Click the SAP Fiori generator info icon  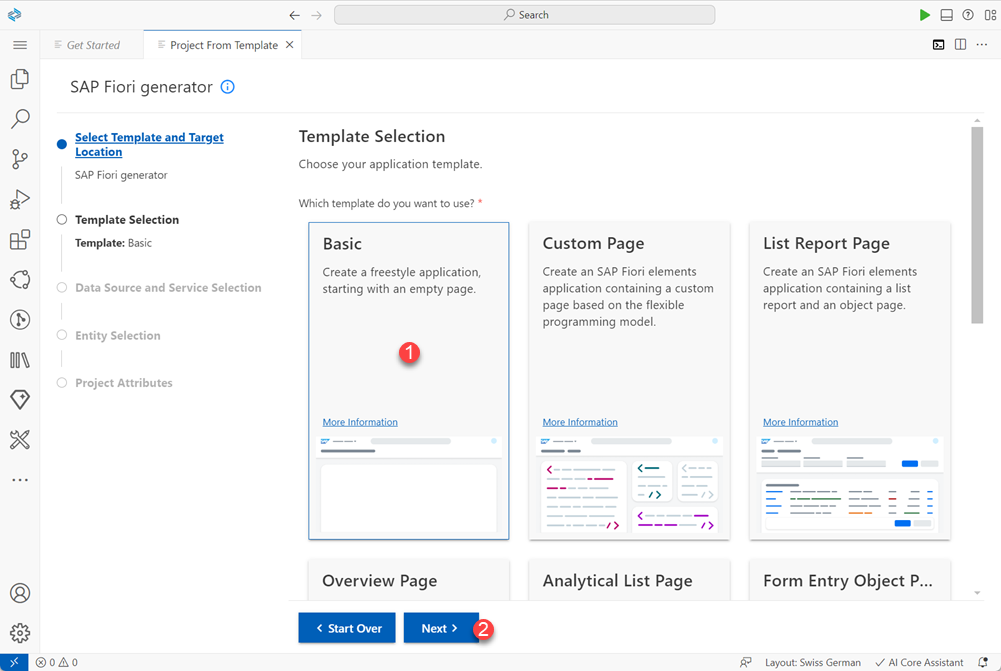pos(227,87)
